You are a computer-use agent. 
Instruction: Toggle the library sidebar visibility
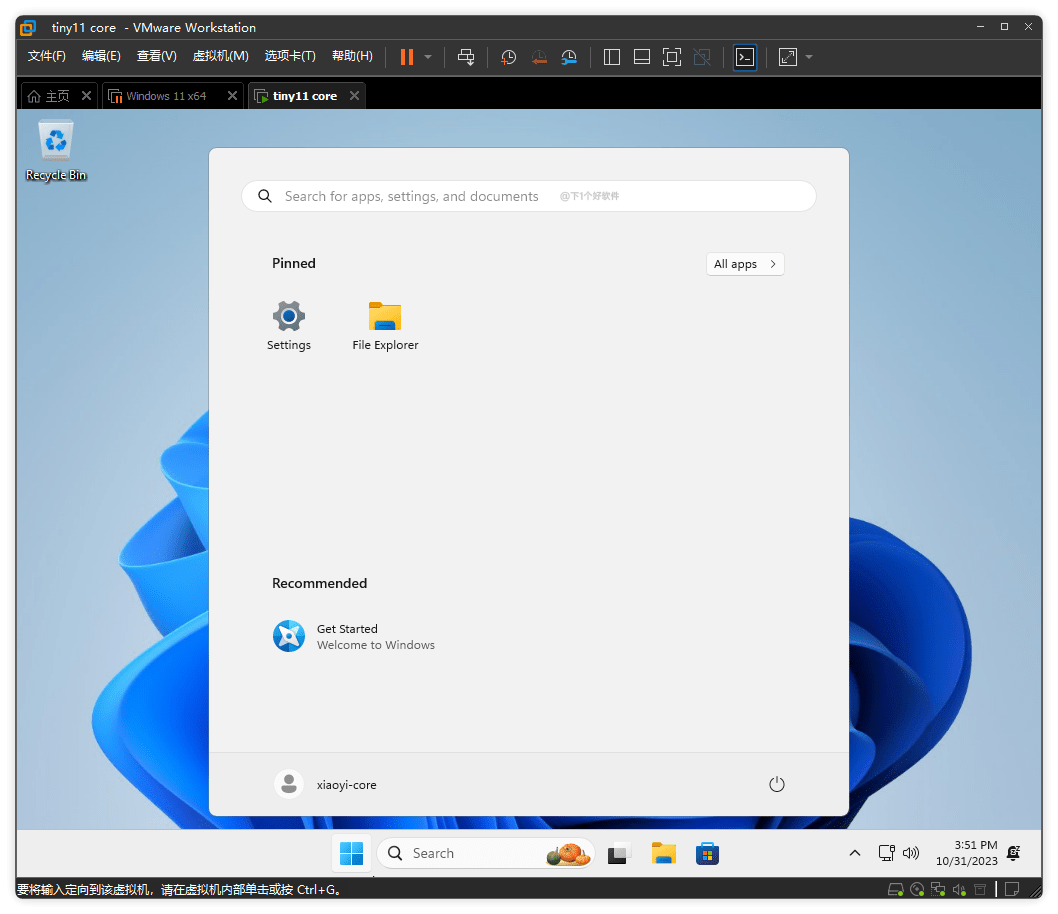[x=611, y=57]
